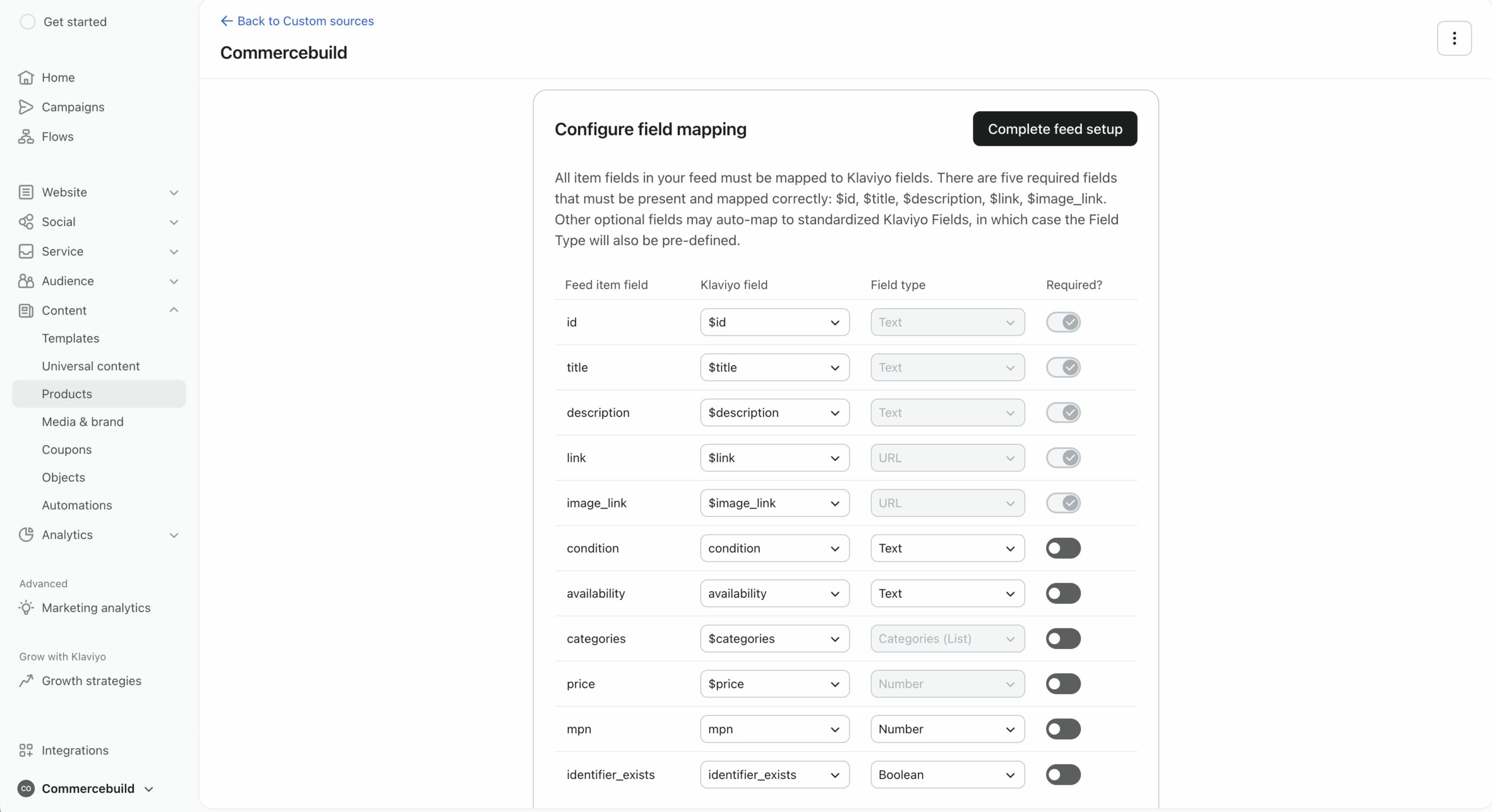Click the Marketing analytics lightbulb icon

tap(26, 608)
